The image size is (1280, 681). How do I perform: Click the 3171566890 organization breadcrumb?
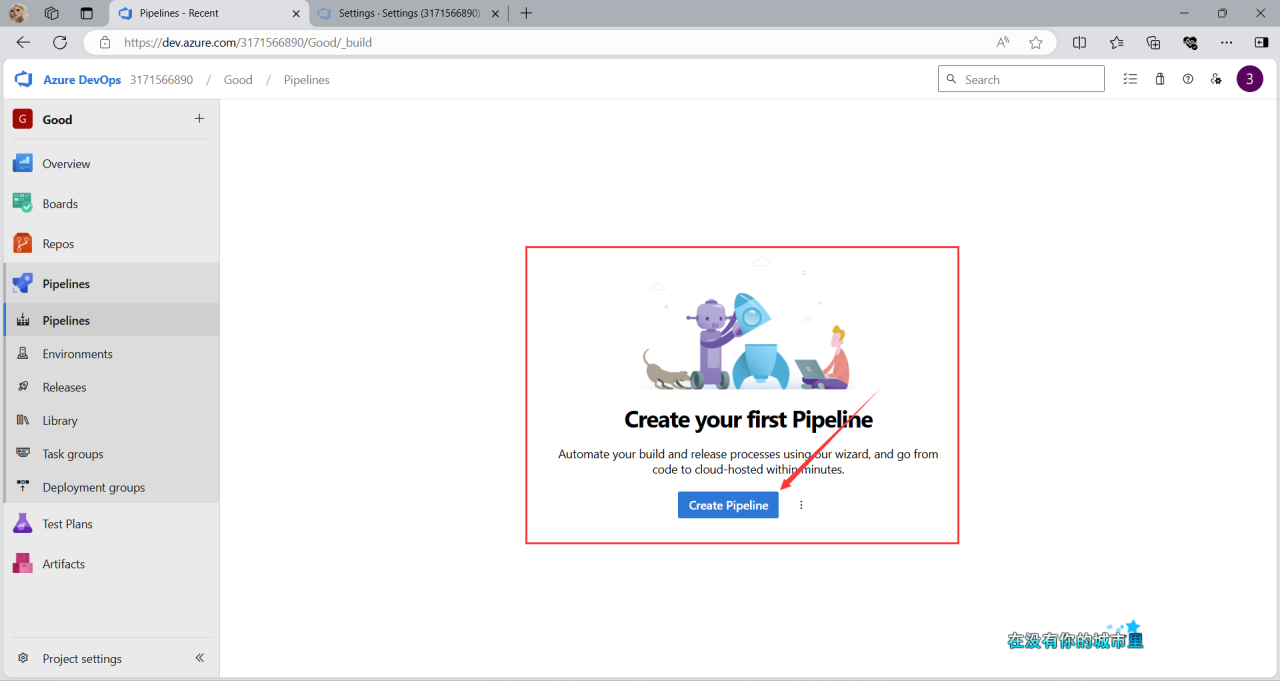click(x=161, y=80)
